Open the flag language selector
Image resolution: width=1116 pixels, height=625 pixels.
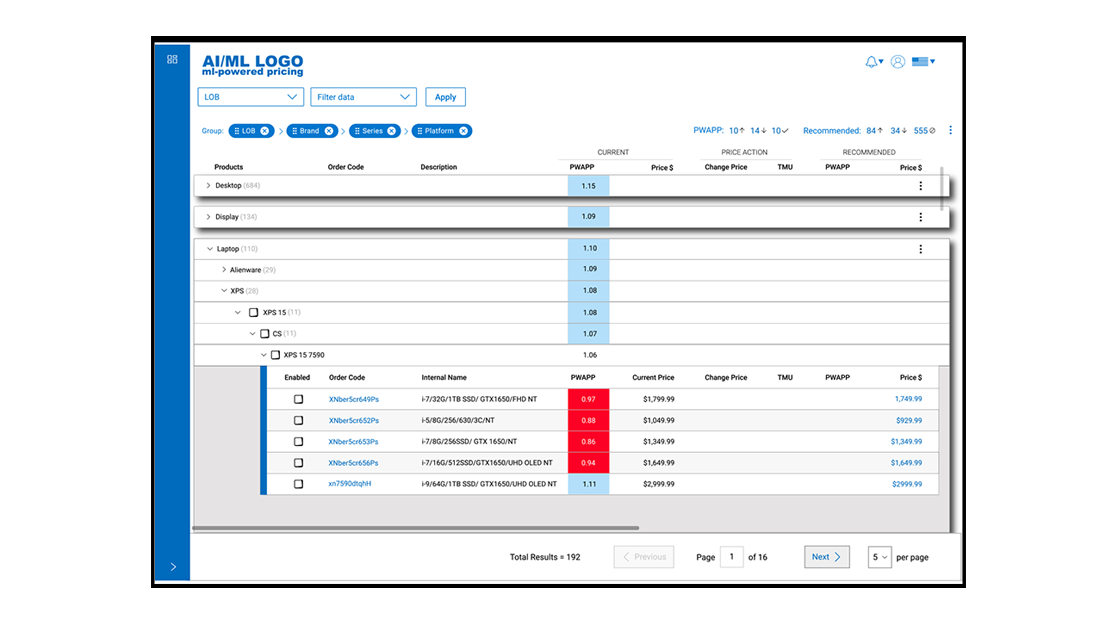click(x=923, y=62)
